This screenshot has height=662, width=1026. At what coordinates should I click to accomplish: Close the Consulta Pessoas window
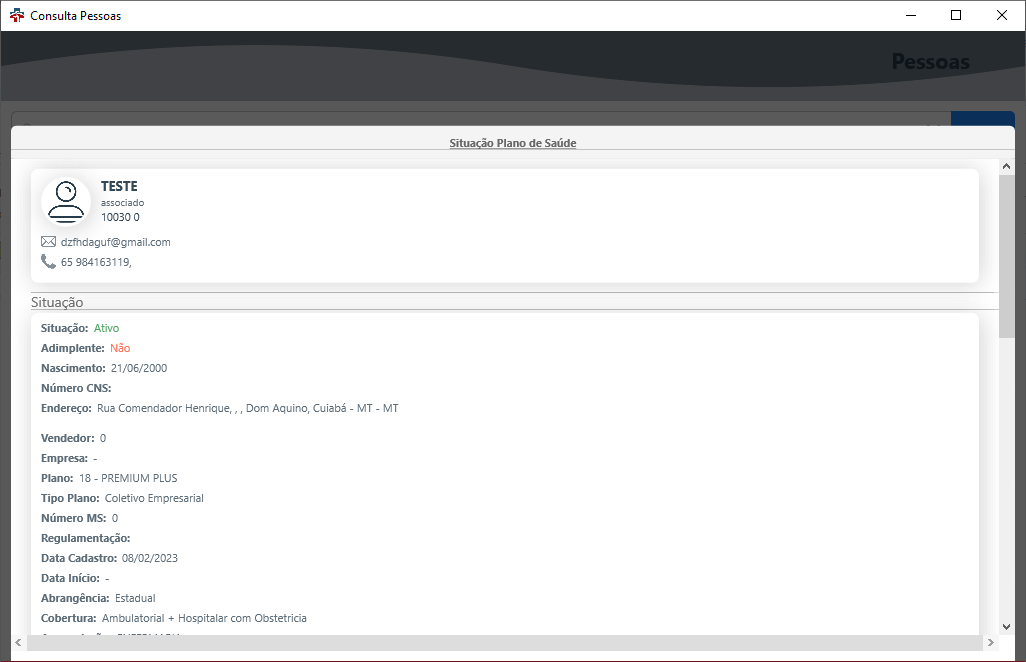click(x=1002, y=16)
